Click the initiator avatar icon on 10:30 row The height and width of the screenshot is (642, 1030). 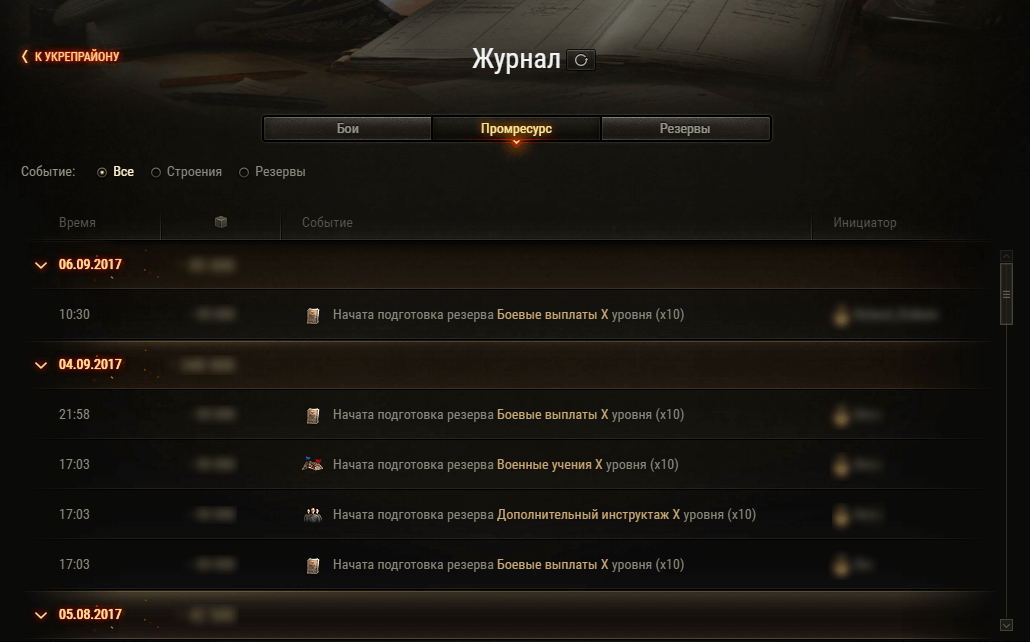click(x=841, y=315)
